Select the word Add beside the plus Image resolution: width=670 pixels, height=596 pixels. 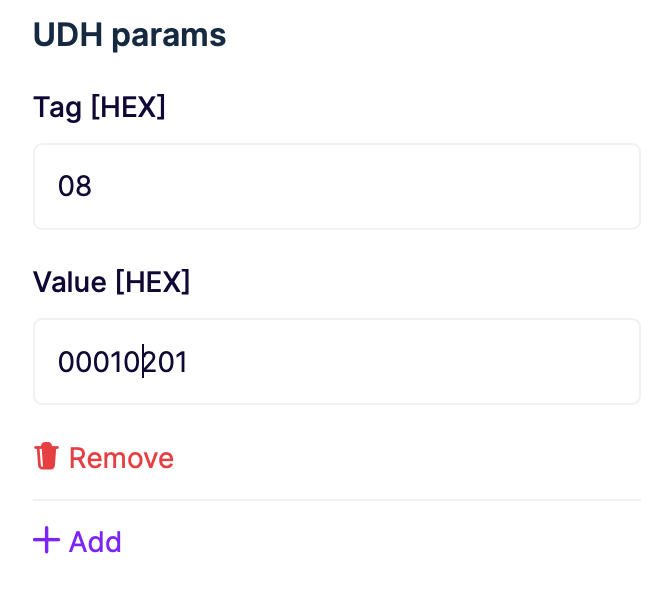[x=95, y=542]
